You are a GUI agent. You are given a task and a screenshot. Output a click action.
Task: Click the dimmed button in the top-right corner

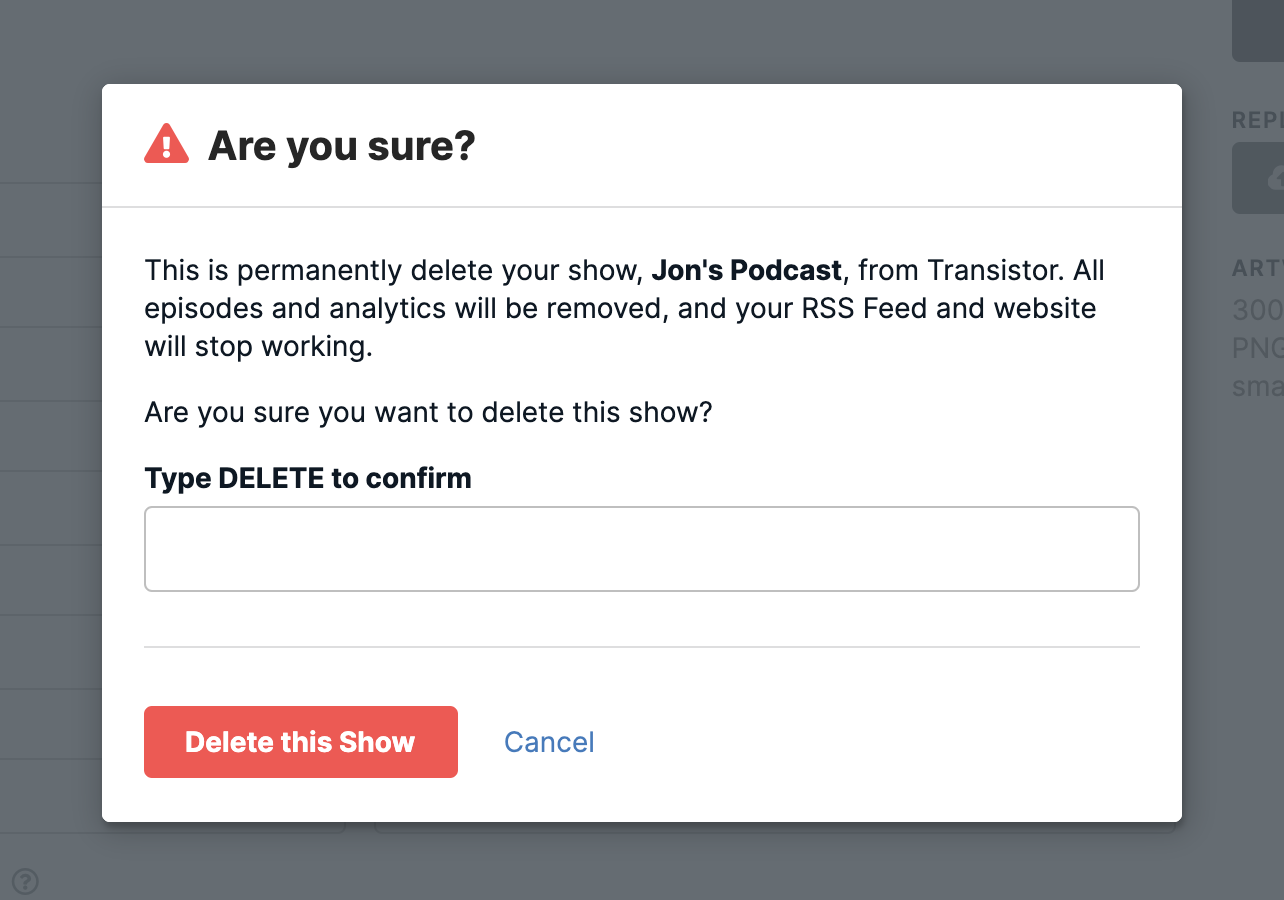pos(1258,30)
